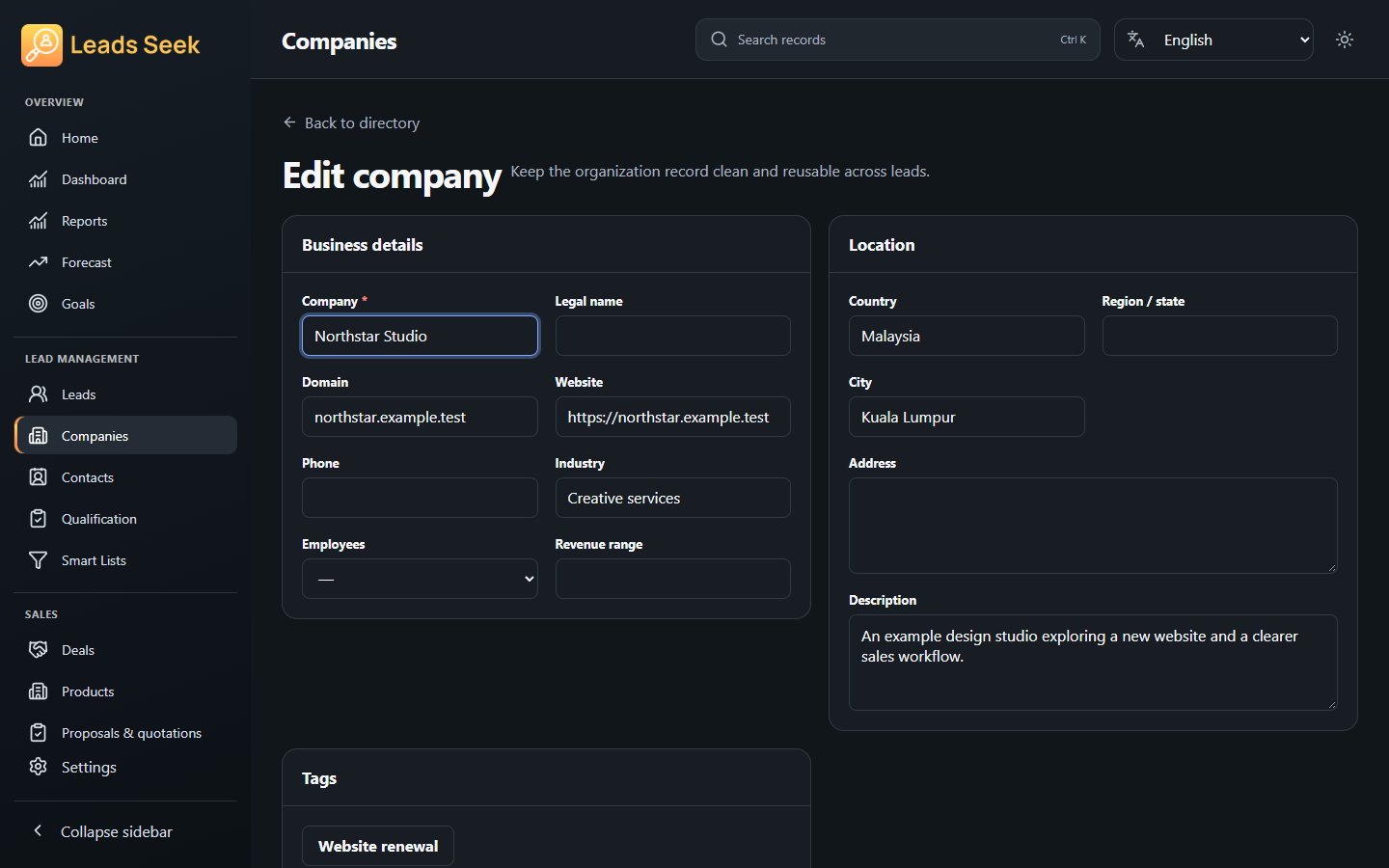Toggle light theme with sun icon

1345,40
